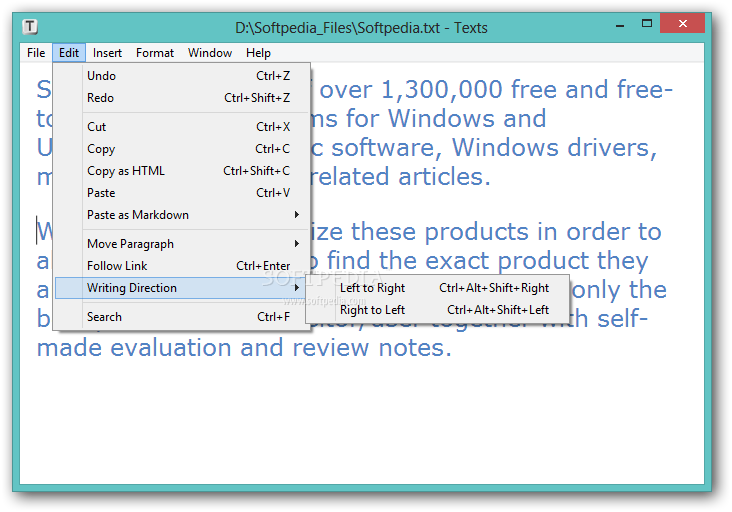Click the text 'made evaluation and review notes.'
Image resolution: width=732 pixels, height=512 pixels.
(244, 348)
